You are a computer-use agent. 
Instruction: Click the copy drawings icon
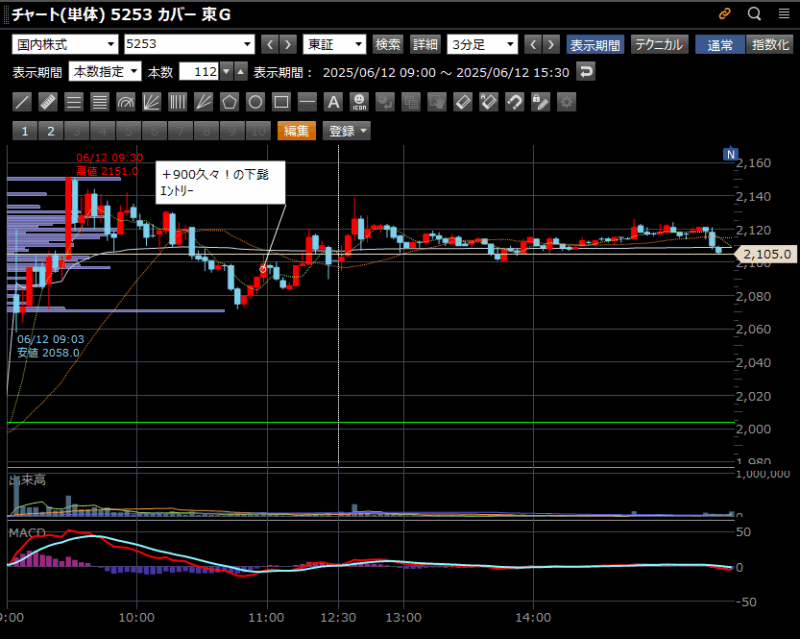411,102
